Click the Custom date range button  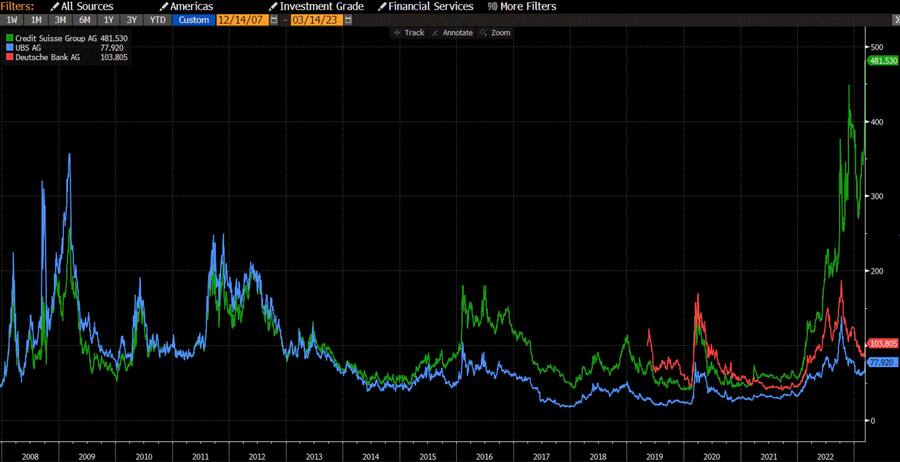pyautogui.click(x=193, y=19)
